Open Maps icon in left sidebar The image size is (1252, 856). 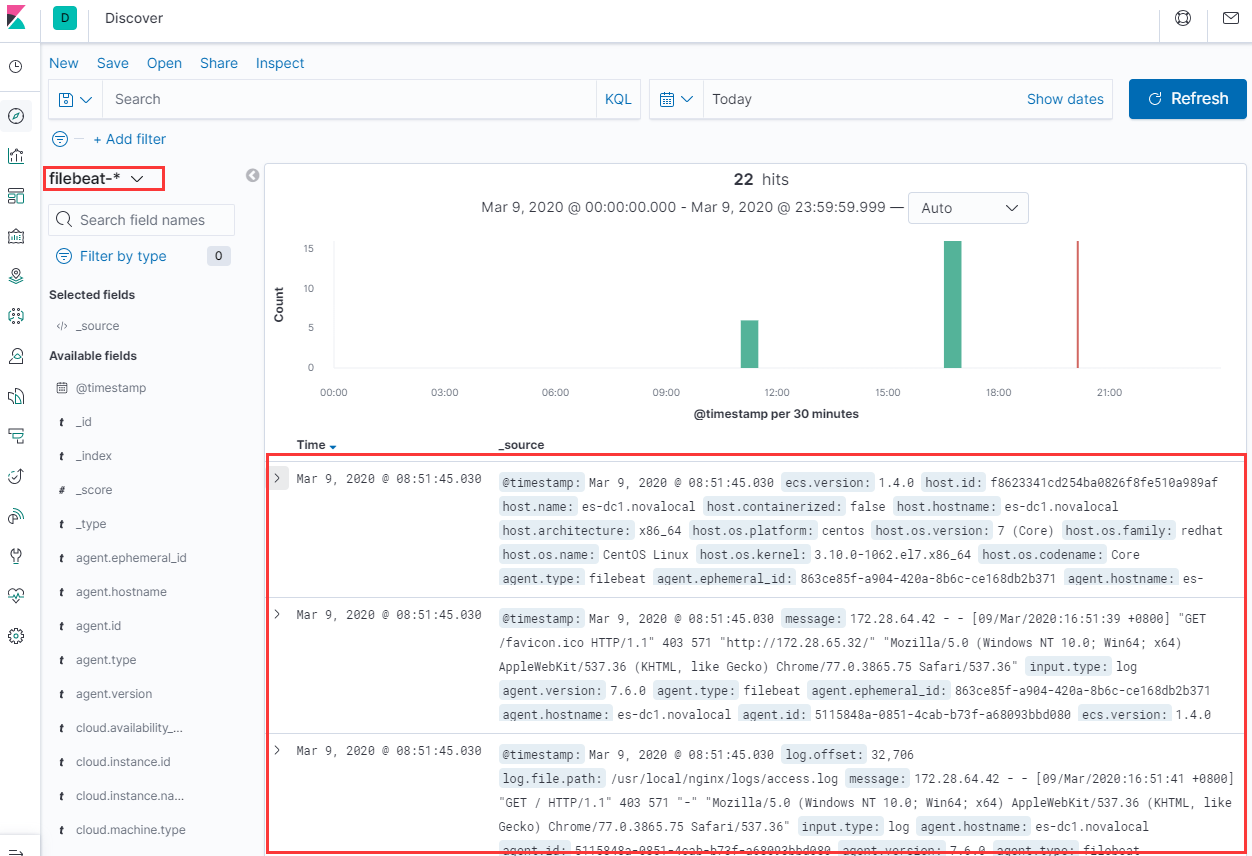(x=15, y=275)
